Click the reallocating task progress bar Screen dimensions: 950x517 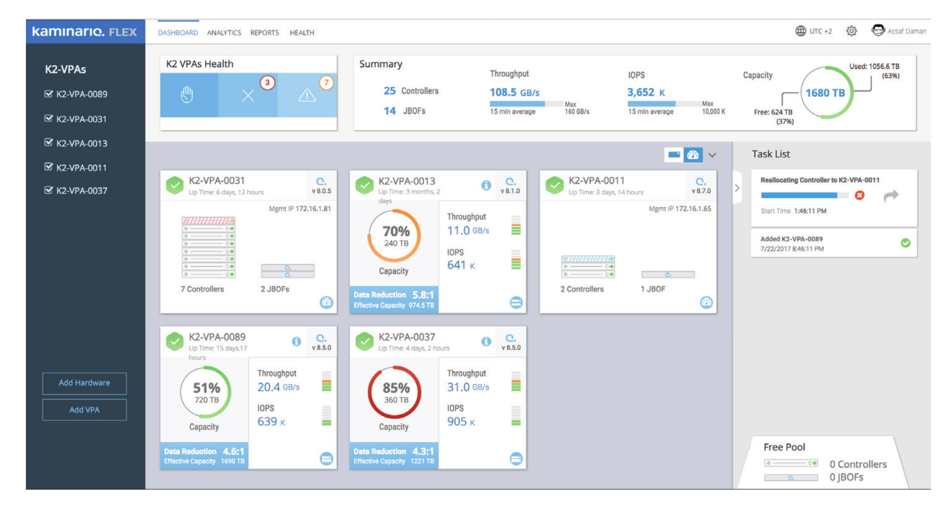[805, 195]
